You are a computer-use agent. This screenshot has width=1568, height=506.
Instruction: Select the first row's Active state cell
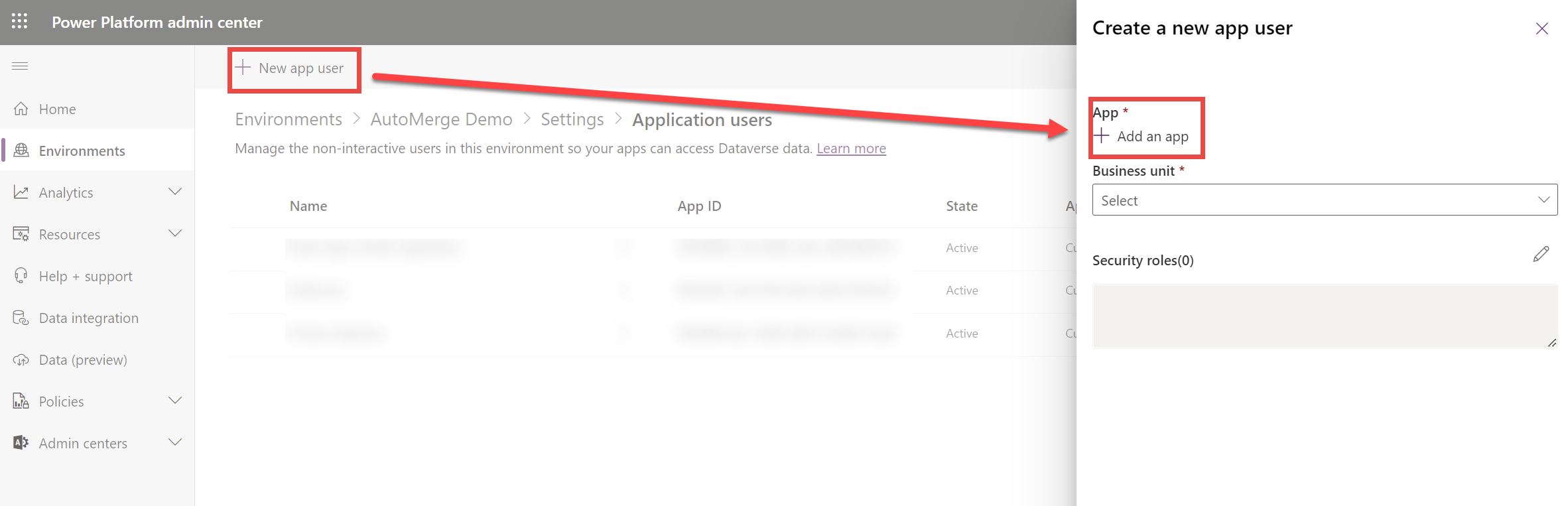962,248
